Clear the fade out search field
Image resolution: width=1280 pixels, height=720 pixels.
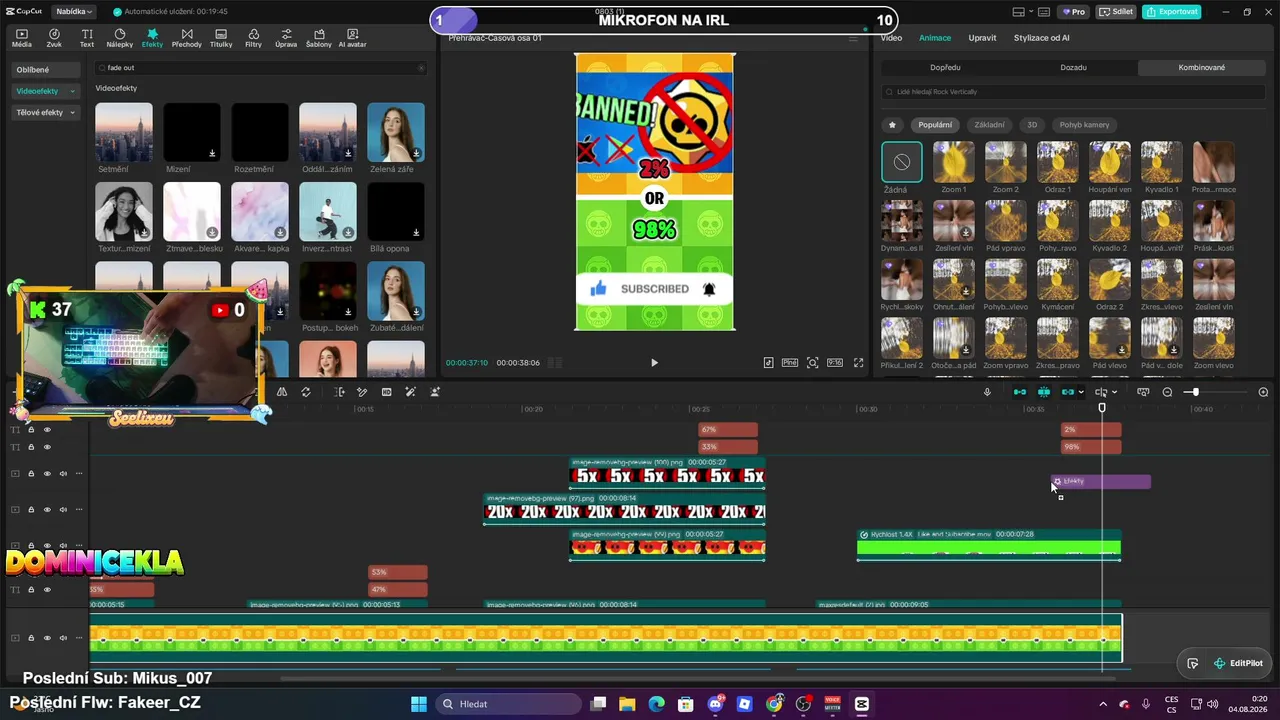click(x=421, y=68)
